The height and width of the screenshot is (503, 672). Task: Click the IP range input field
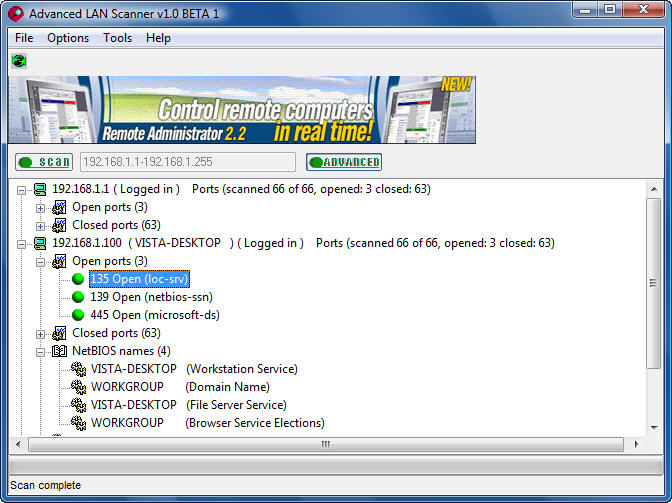[188, 162]
